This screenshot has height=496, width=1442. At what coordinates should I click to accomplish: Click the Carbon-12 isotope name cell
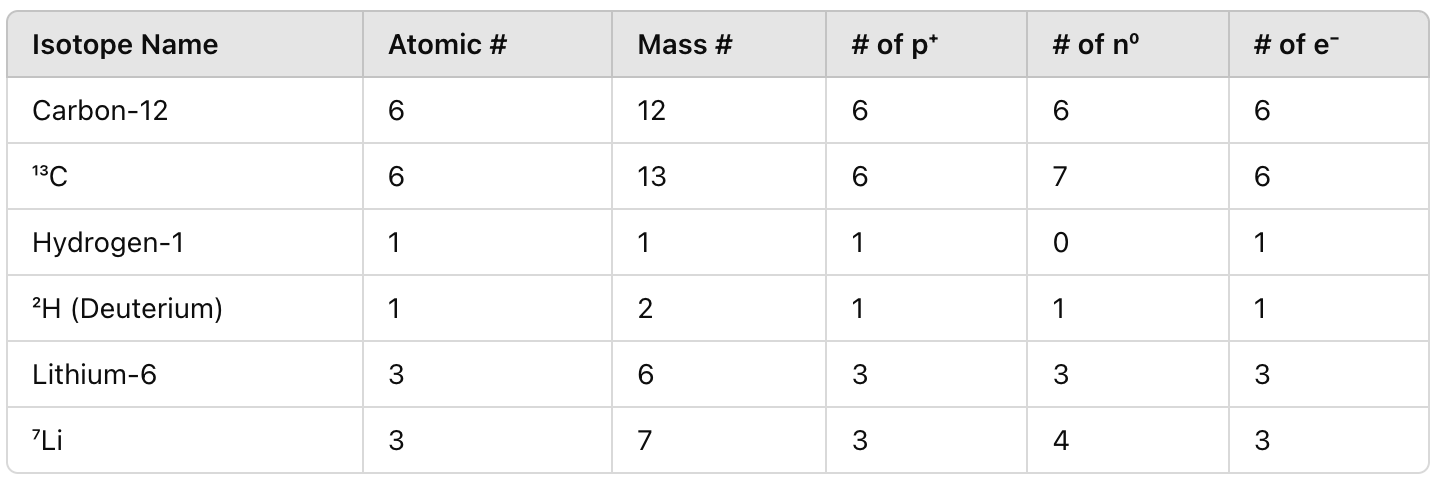pos(185,110)
